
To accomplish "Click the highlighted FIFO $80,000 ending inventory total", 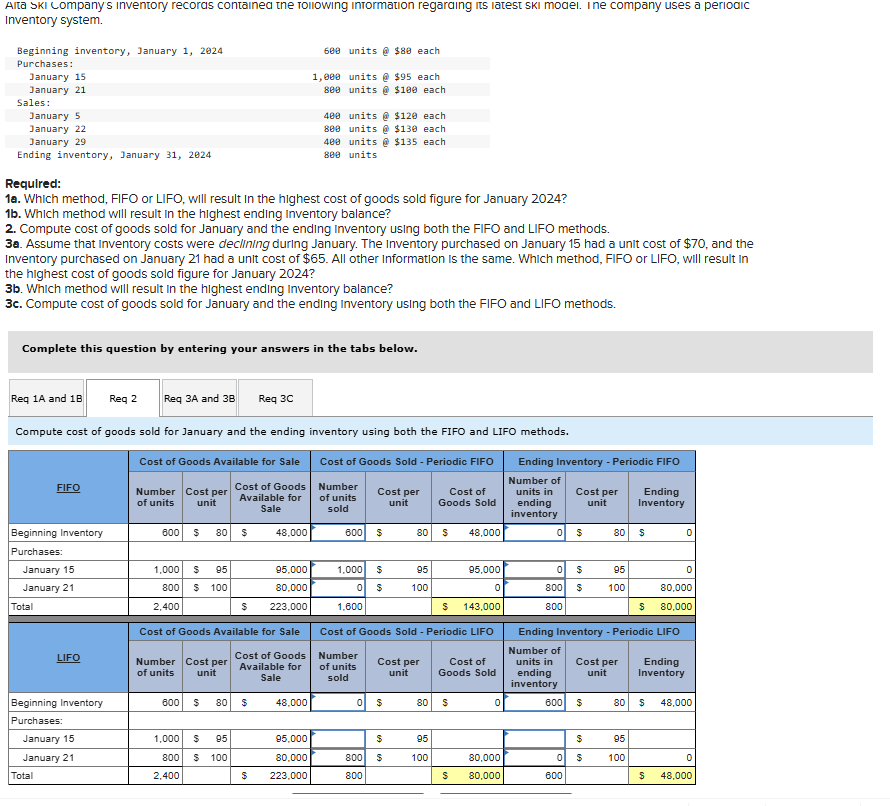I will (661, 606).
